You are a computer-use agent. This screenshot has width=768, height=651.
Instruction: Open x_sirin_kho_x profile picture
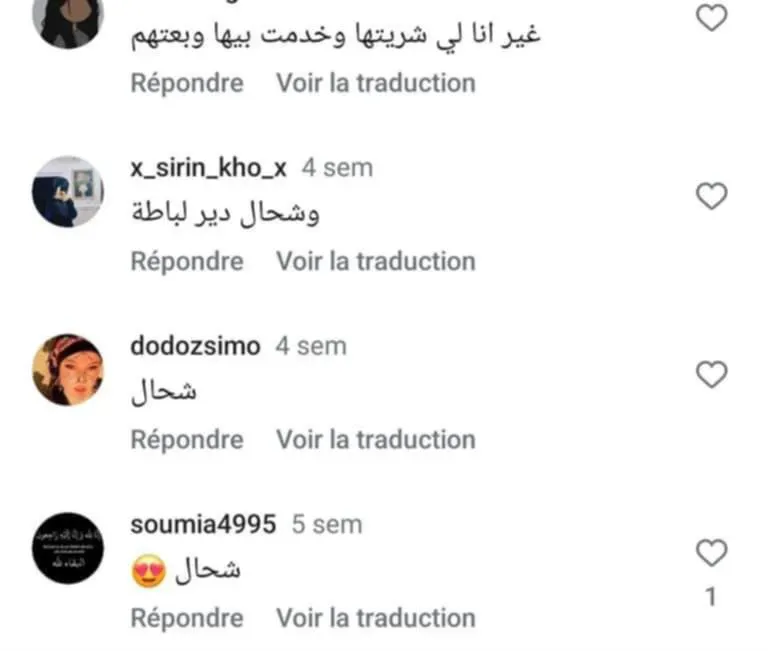[68, 192]
